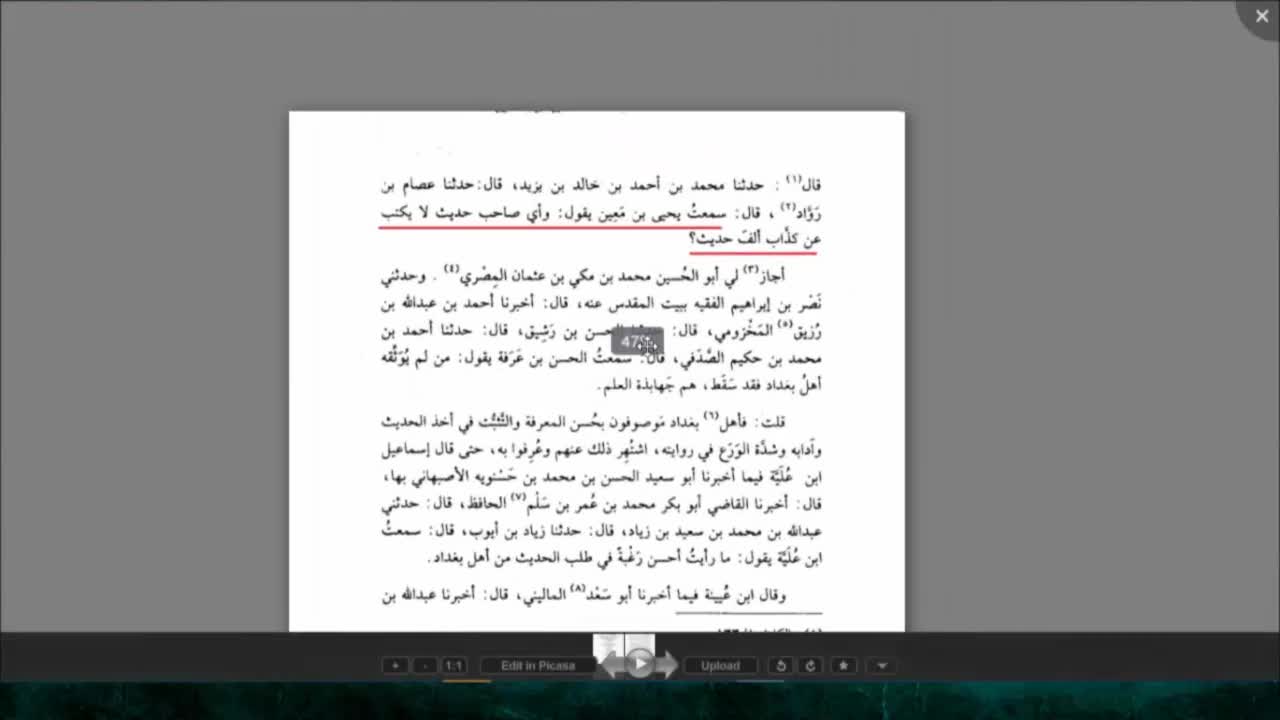Reset zoom with the 1:1 button
This screenshot has height=720, width=1280.
(454, 666)
